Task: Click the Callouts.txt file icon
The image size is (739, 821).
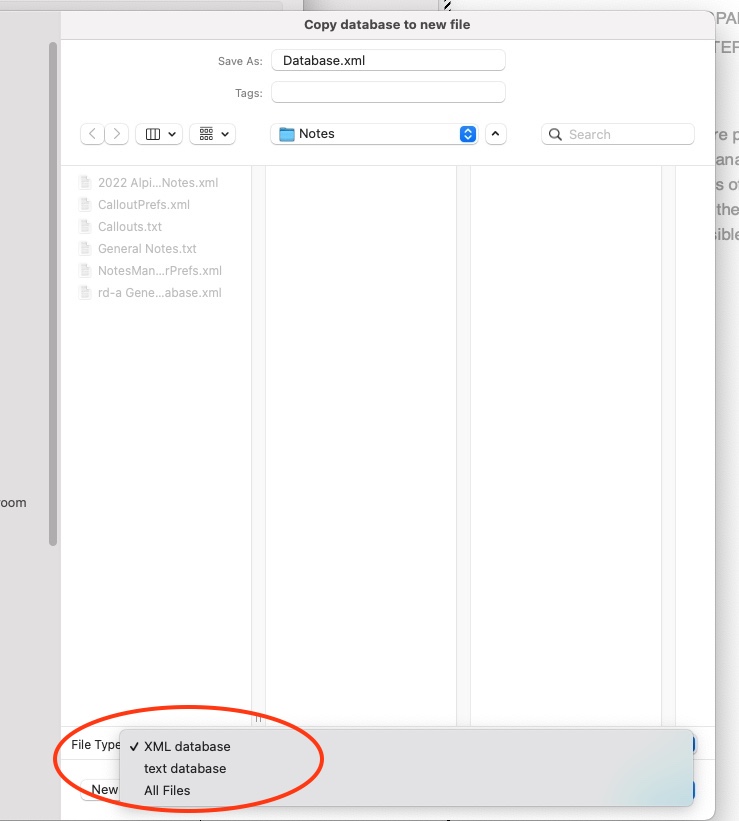Action: tap(86, 227)
